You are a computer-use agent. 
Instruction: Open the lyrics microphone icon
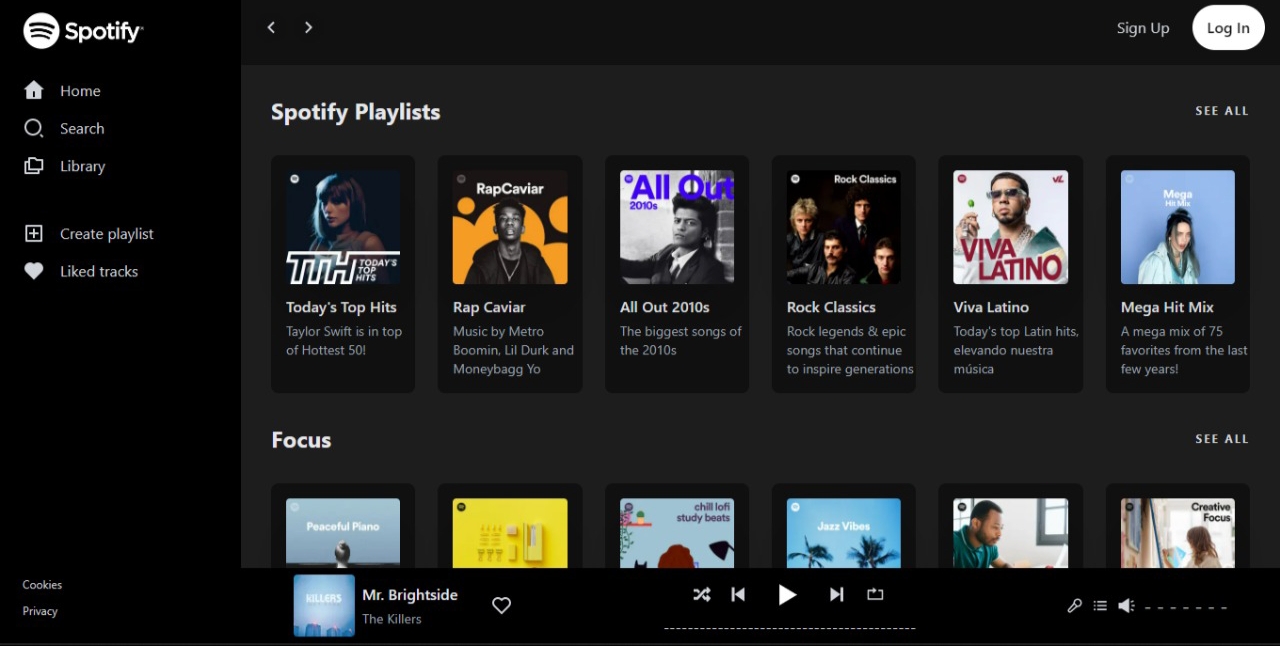pyautogui.click(x=1075, y=606)
